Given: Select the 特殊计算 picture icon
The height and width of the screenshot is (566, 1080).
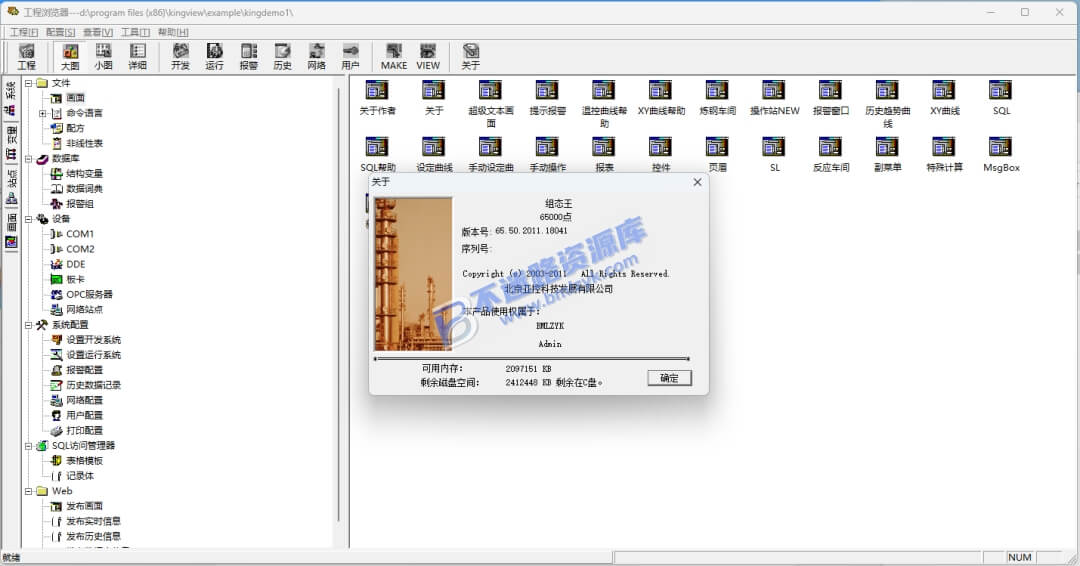Looking at the screenshot, I should click(944, 154).
